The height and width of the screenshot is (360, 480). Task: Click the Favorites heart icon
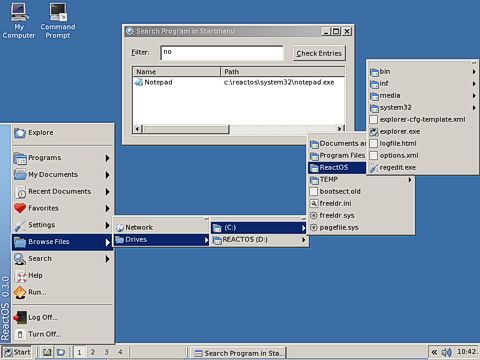coord(20,208)
